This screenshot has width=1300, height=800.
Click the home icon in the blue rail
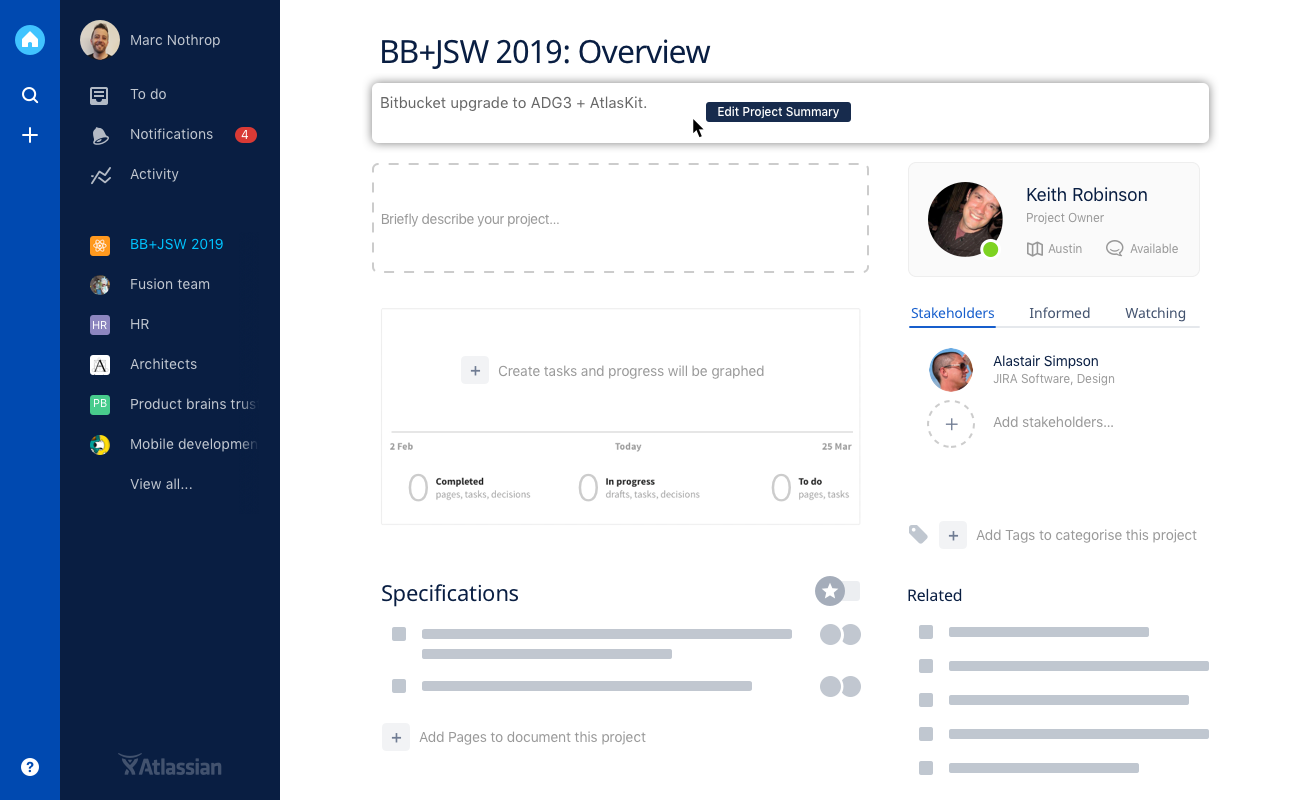(x=30, y=40)
